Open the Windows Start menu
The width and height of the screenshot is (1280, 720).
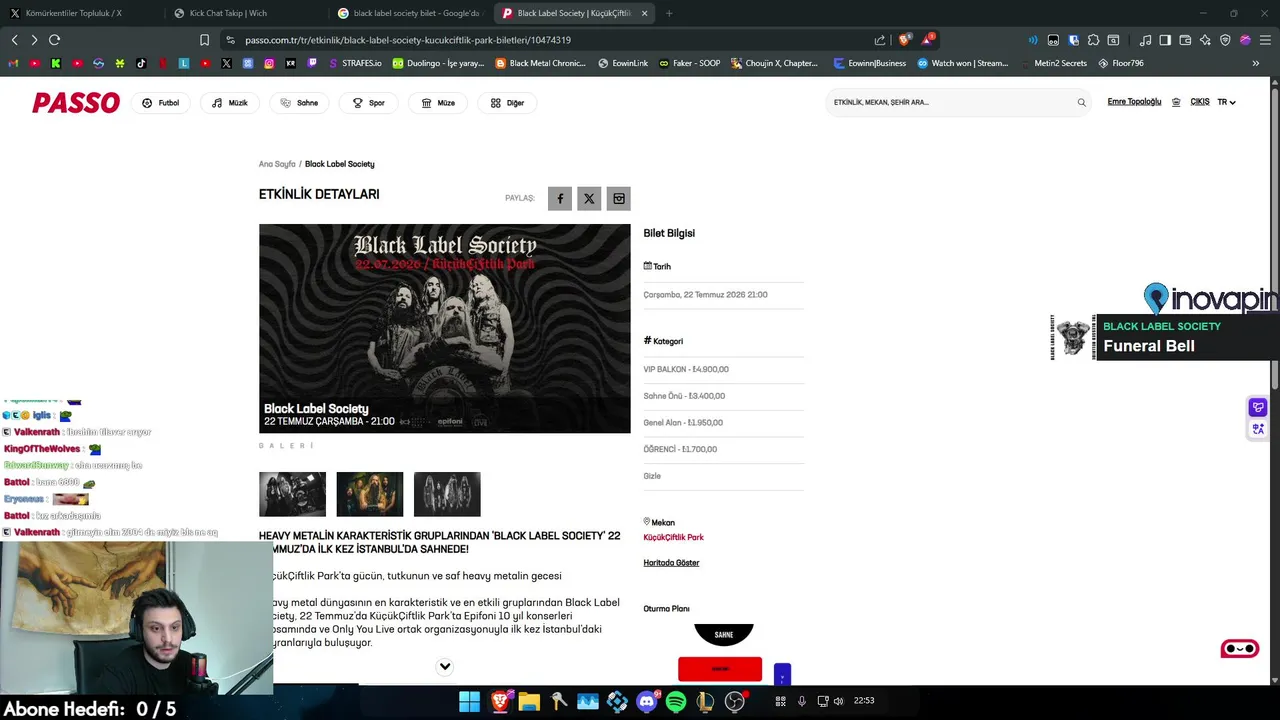click(x=468, y=701)
